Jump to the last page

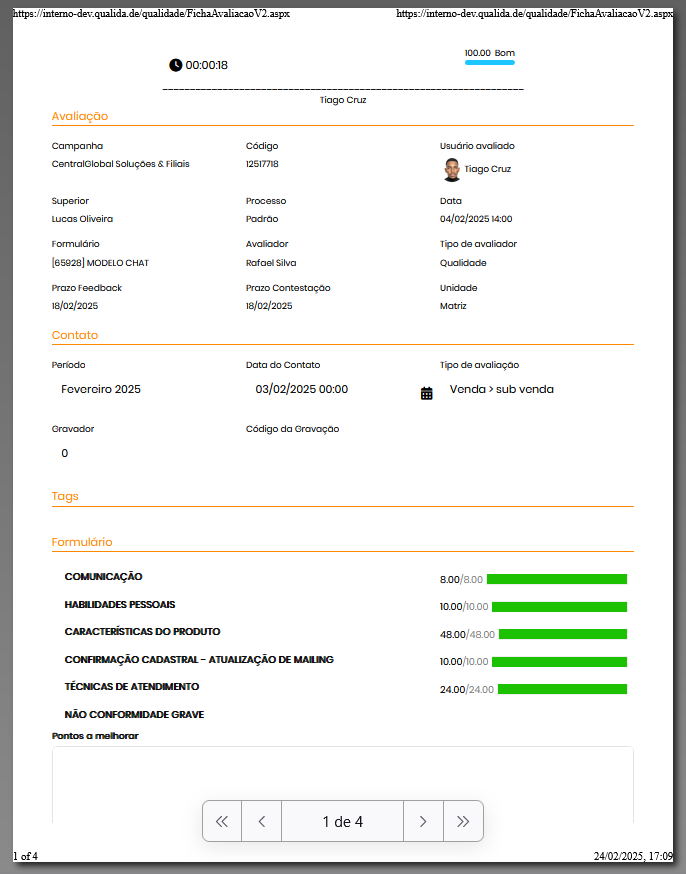click(463, 822)
